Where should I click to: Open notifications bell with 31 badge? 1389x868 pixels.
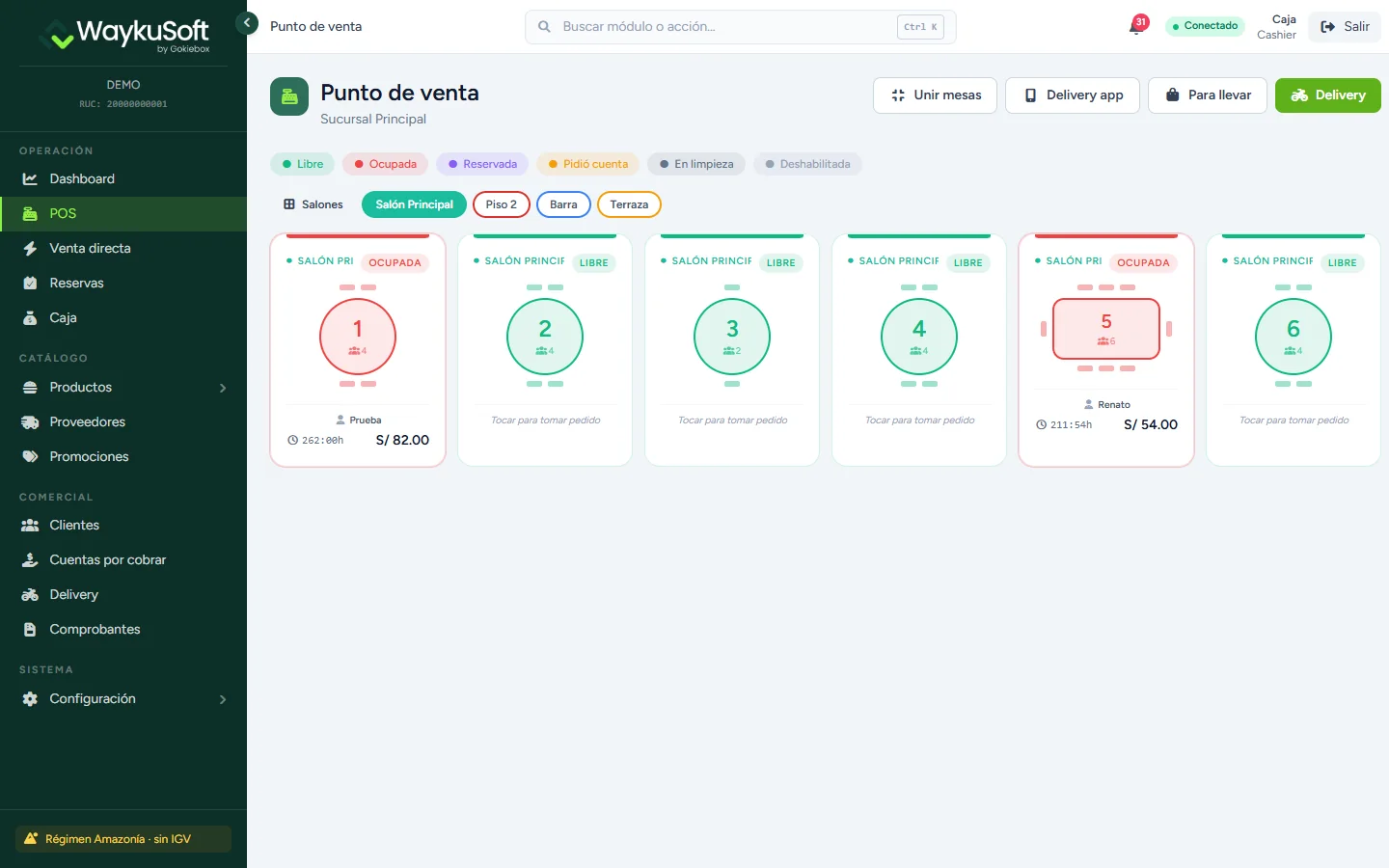pyautogui.click(x=1137, y=25)
